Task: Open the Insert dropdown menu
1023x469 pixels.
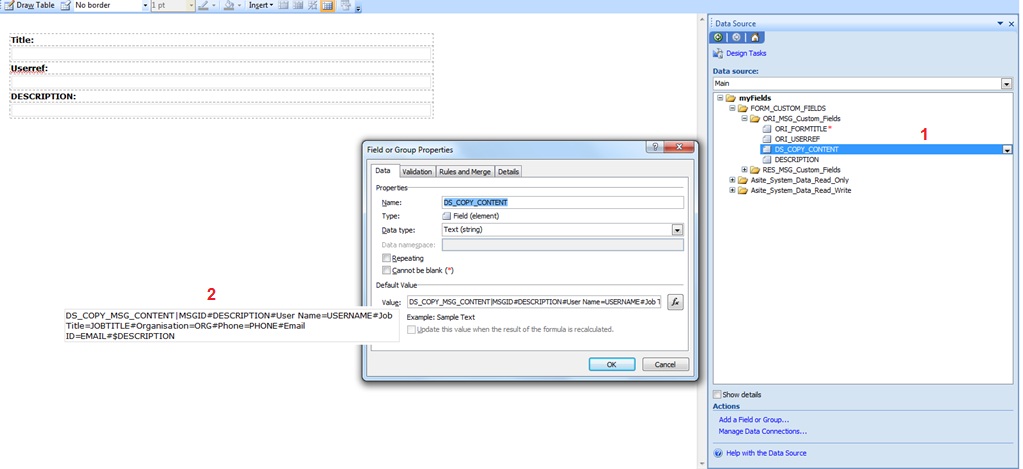Action: click(x=261, y=5)
